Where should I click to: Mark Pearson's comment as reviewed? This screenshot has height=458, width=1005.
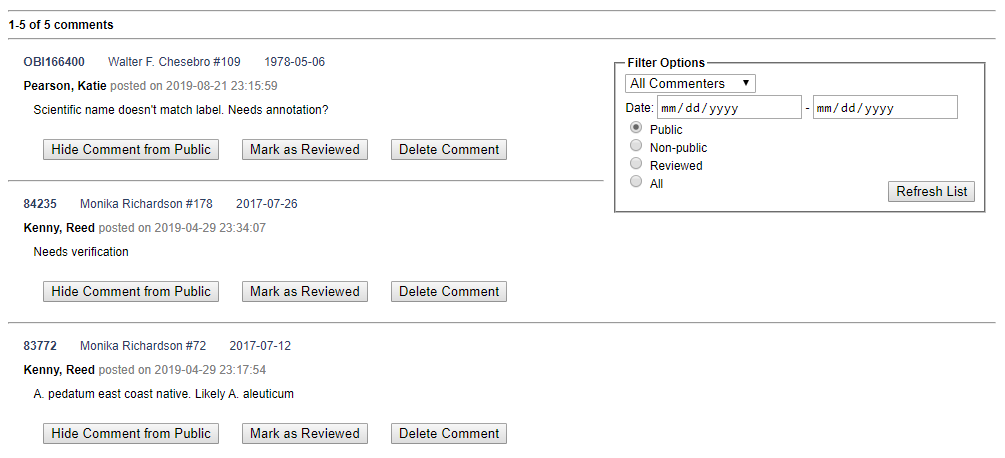click(x=304, y=149)
